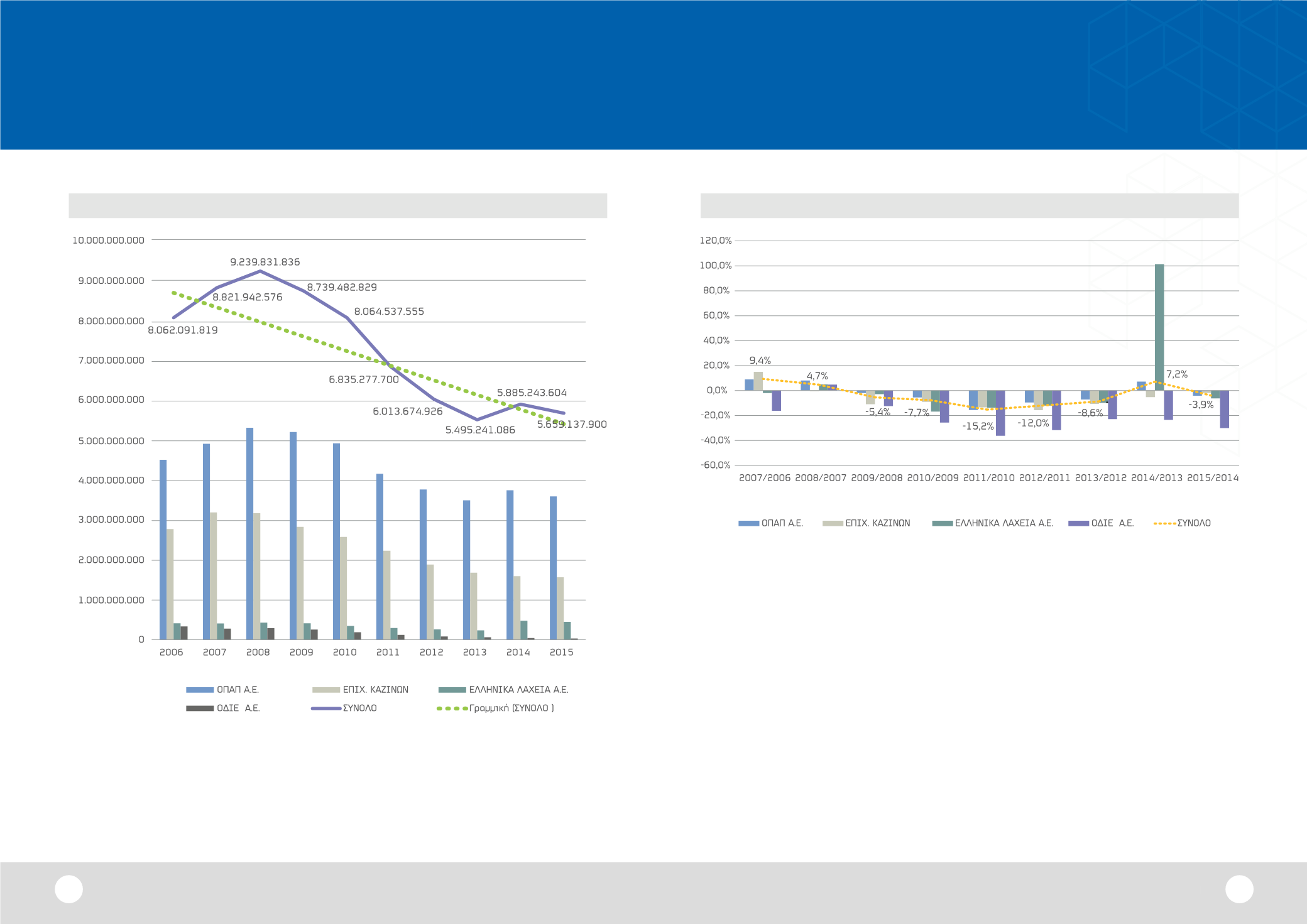1307x924 pixels.
Task: Click the data label 6.835.277.700
Action: pos(364,379)
